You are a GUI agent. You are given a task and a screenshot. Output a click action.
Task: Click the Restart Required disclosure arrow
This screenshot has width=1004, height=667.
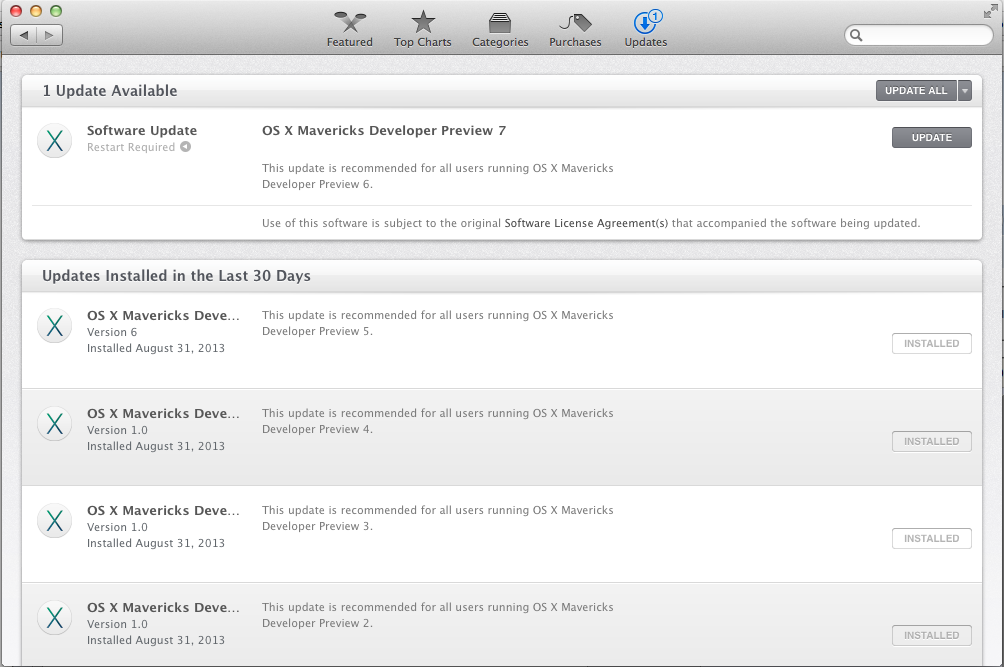(185, 147)
